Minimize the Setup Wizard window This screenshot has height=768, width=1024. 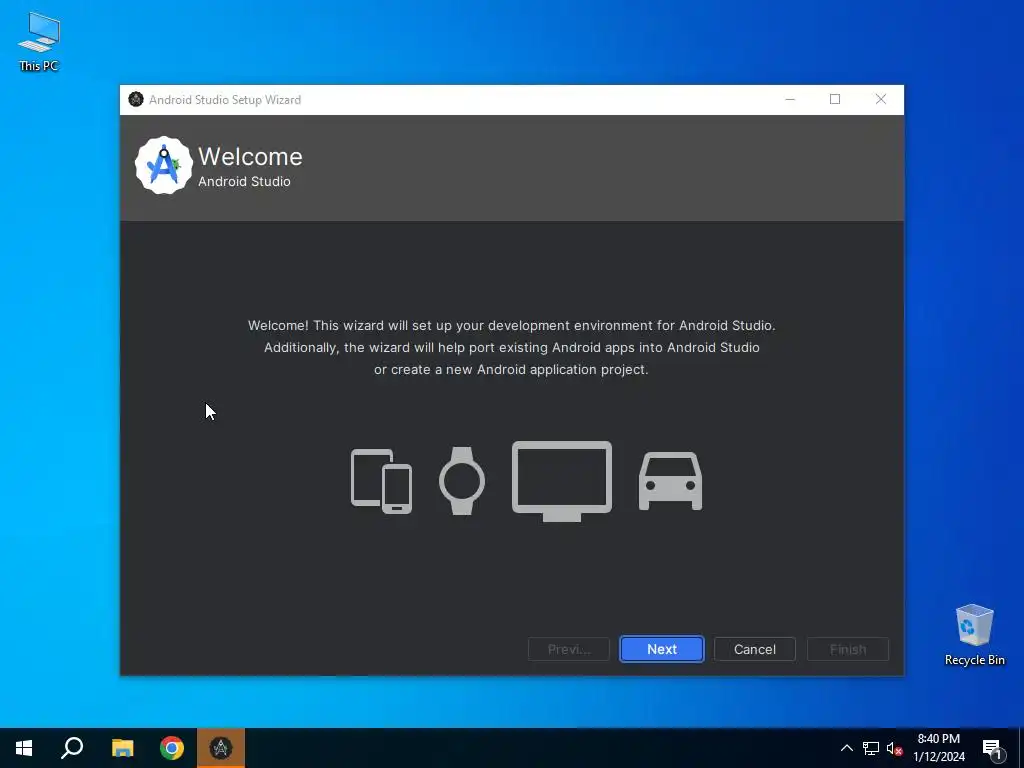coord(790,99)
